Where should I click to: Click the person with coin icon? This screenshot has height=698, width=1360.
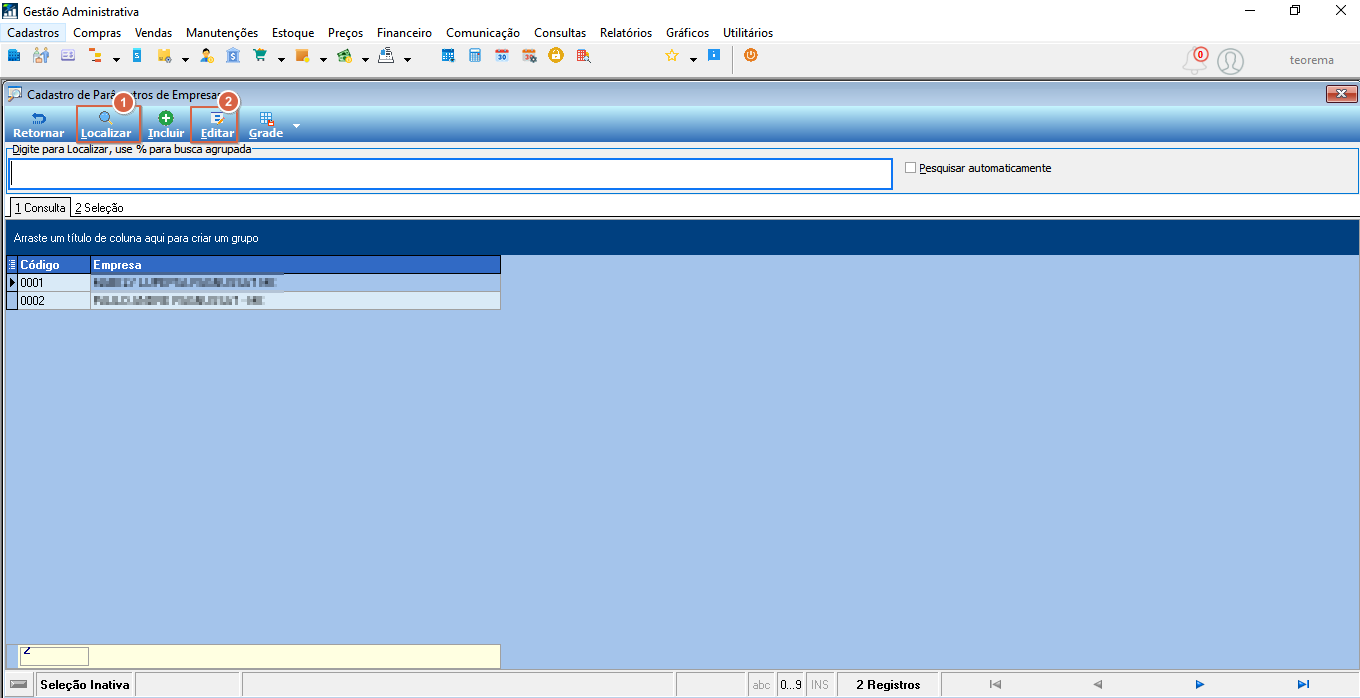pyautogui.click(x=207, y=56)
